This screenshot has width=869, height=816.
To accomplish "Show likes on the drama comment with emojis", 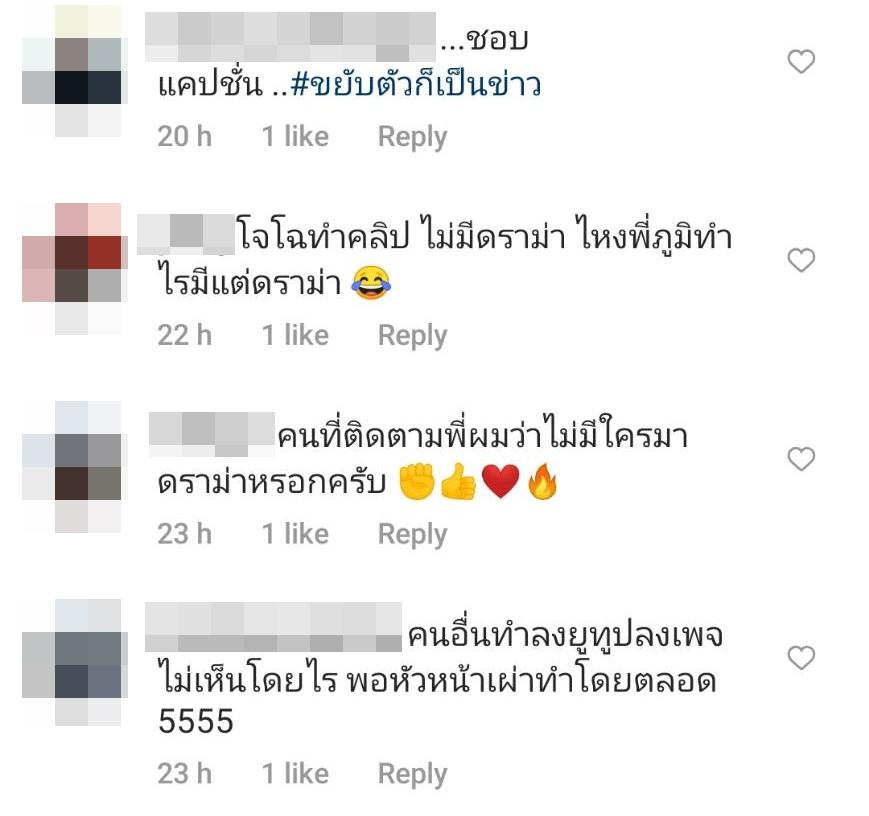I will (295, 534).
